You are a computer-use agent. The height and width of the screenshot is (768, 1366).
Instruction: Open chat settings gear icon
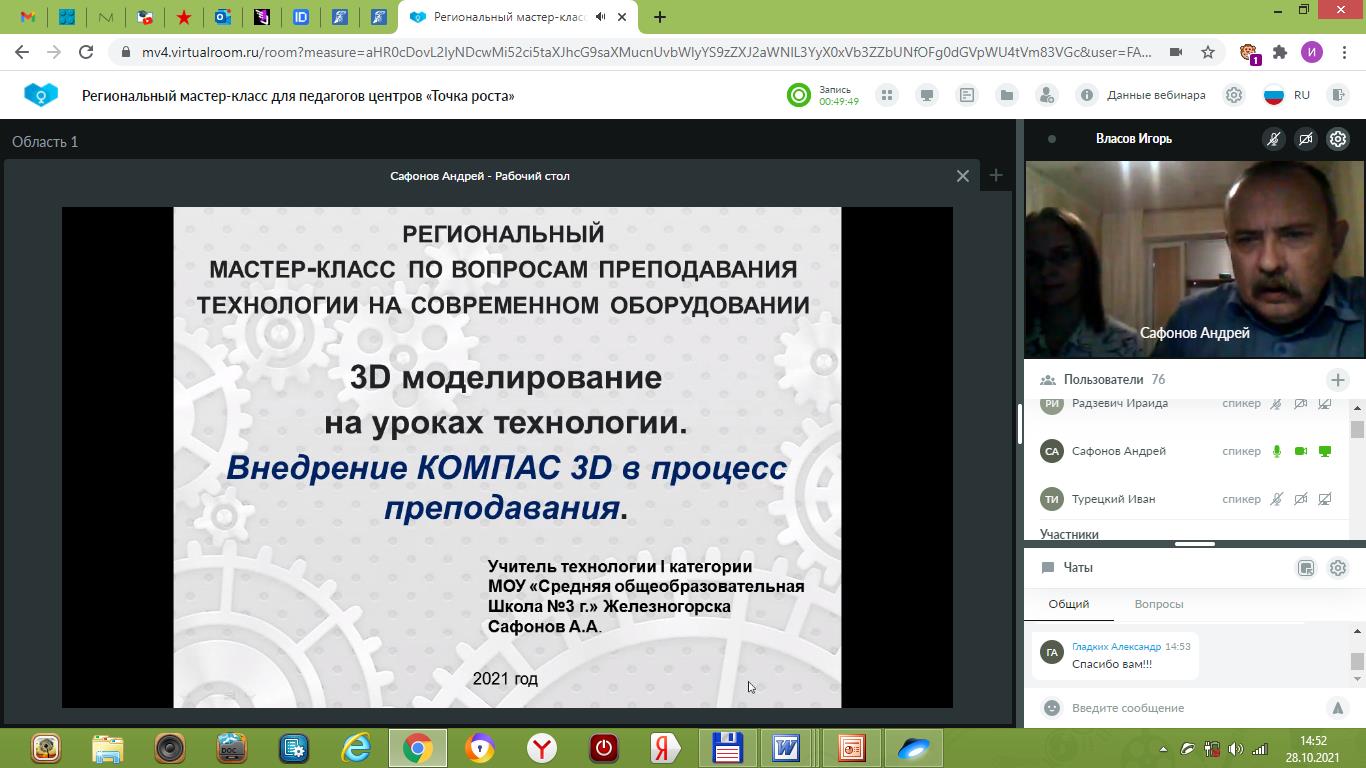[1338, 568]
